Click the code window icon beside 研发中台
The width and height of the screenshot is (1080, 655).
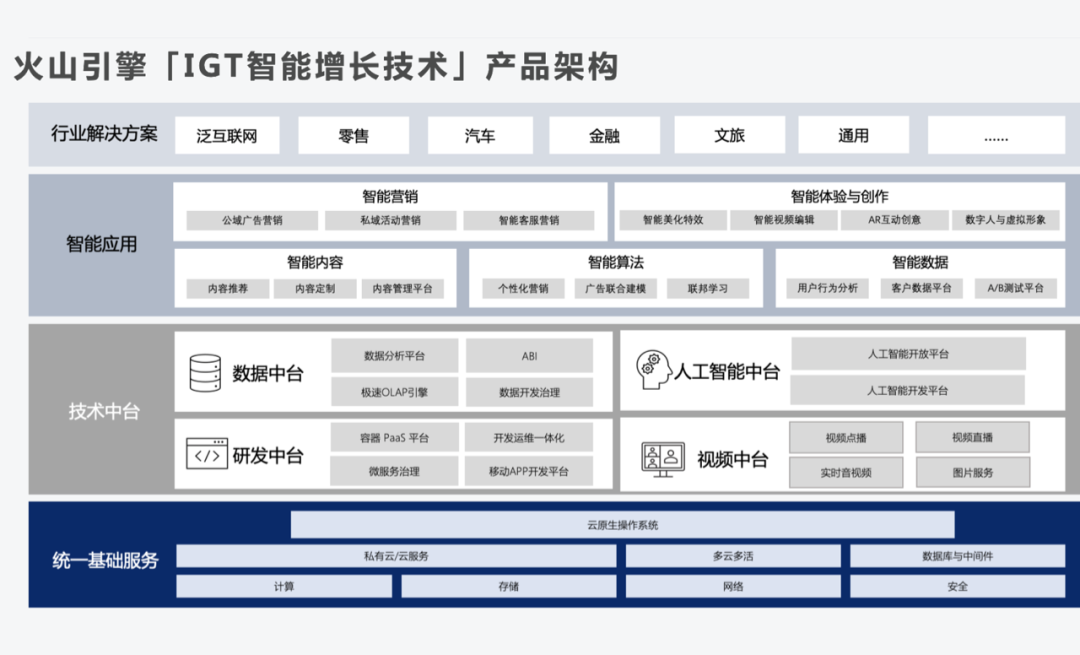click(x=207, y=454)
